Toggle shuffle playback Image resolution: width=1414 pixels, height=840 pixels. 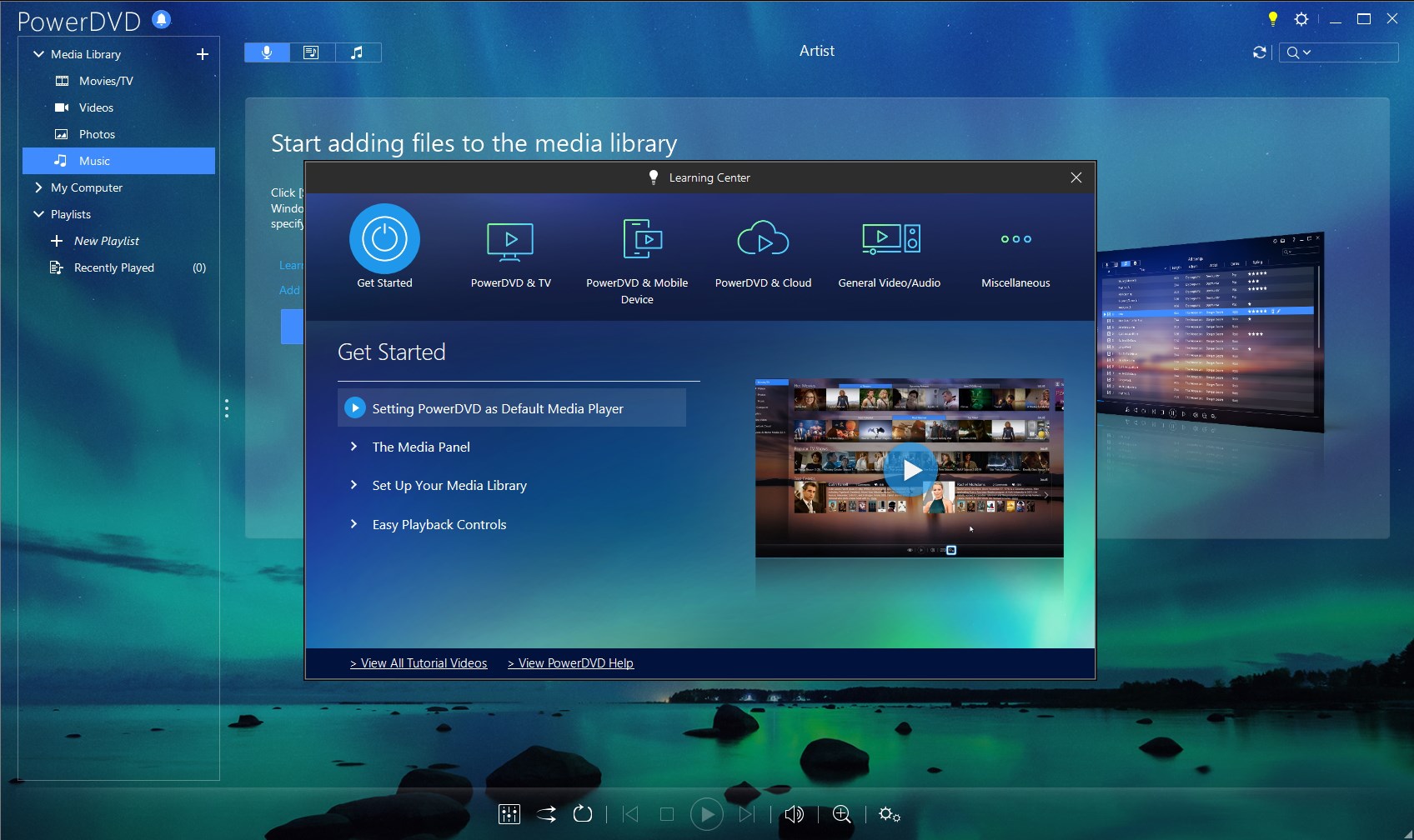coord(546,814)
